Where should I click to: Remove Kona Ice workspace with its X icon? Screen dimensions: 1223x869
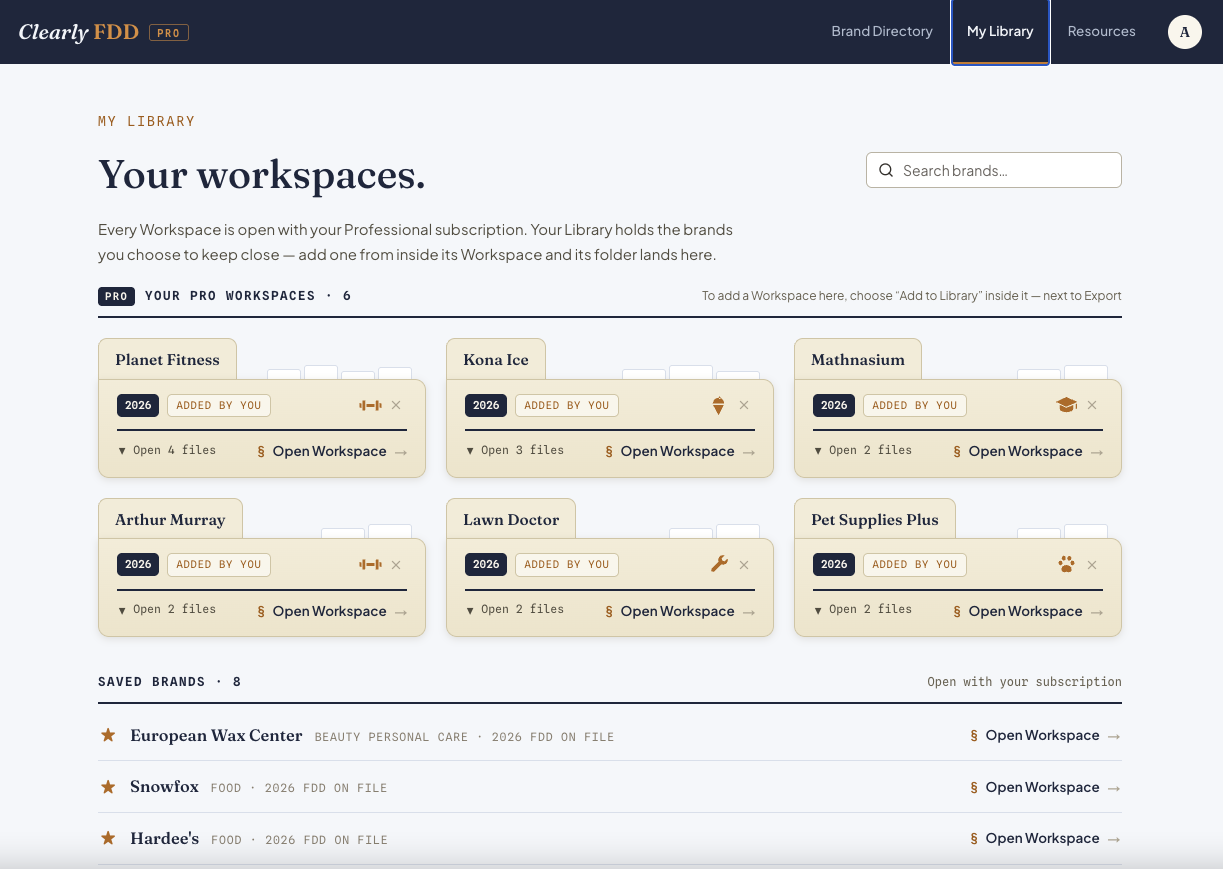744,405
